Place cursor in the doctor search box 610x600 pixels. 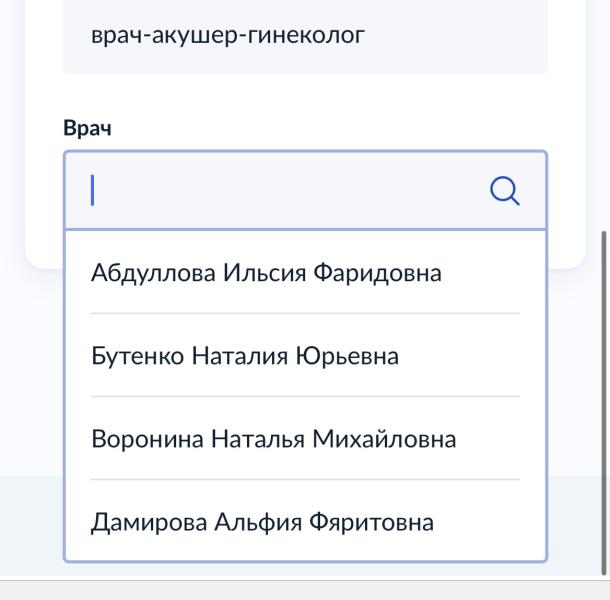280,191
